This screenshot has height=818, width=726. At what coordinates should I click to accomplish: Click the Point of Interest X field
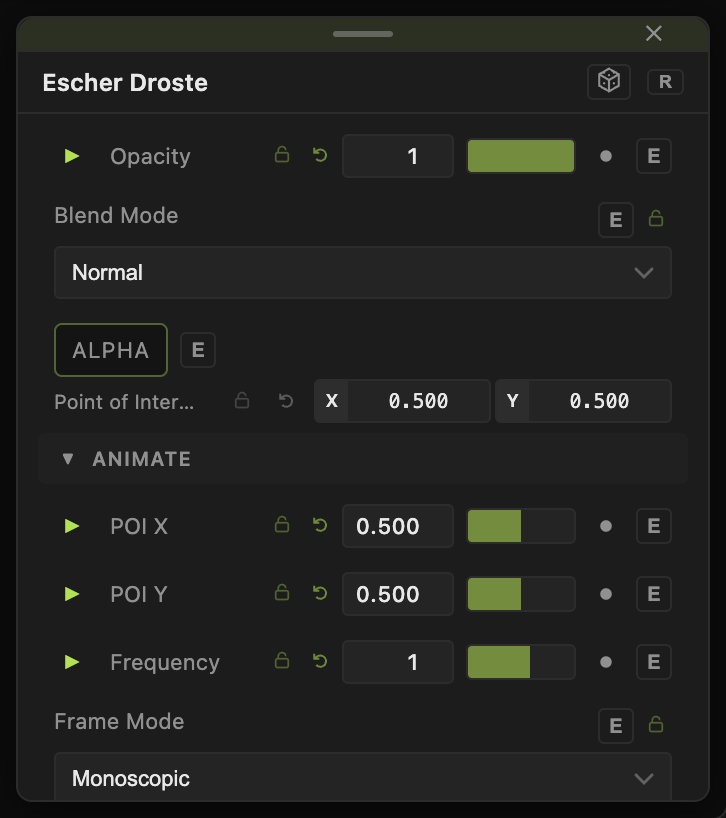coord(402,401)
